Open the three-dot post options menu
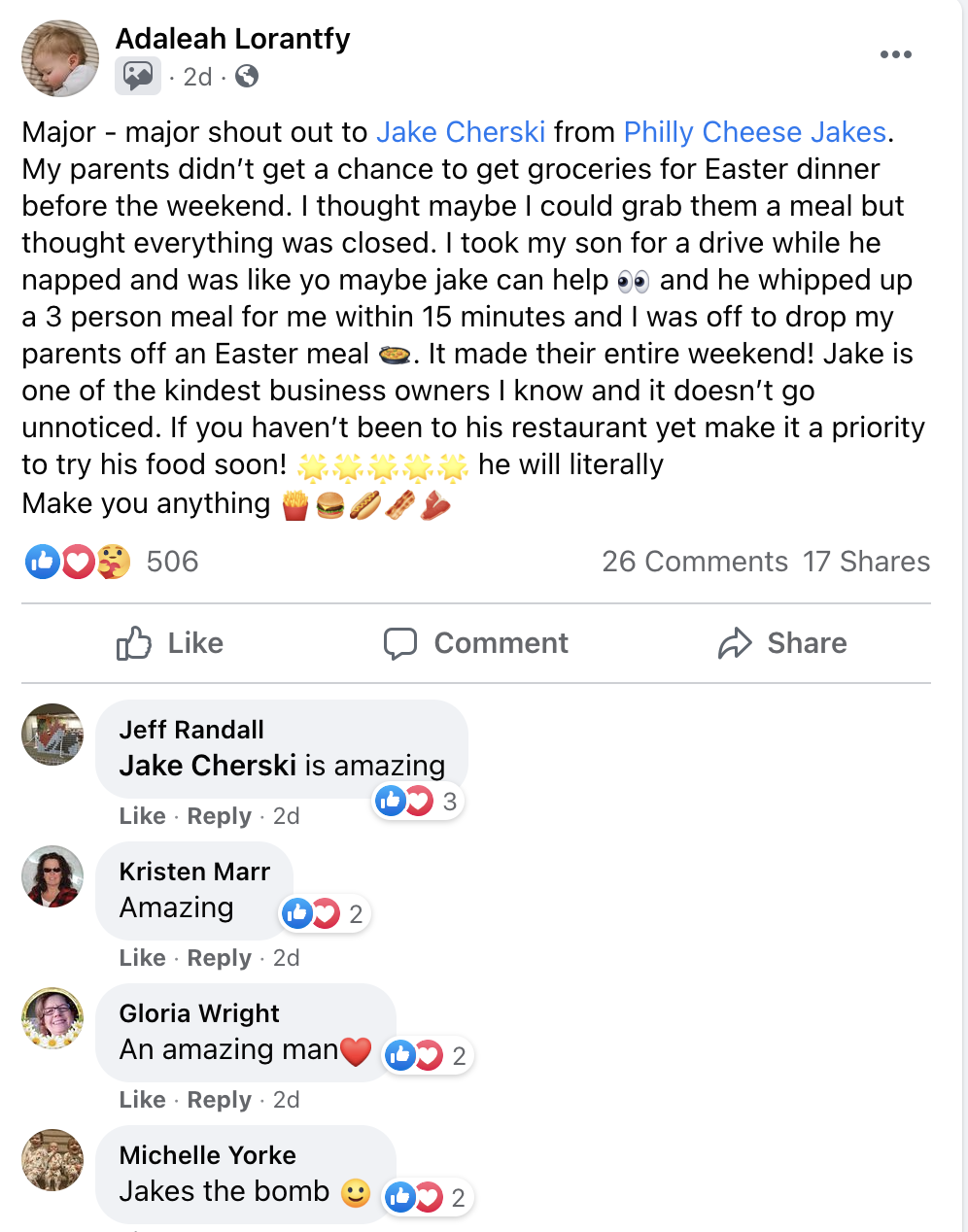Viewport: 968px width, 1232px height. (x=895, y=54)
